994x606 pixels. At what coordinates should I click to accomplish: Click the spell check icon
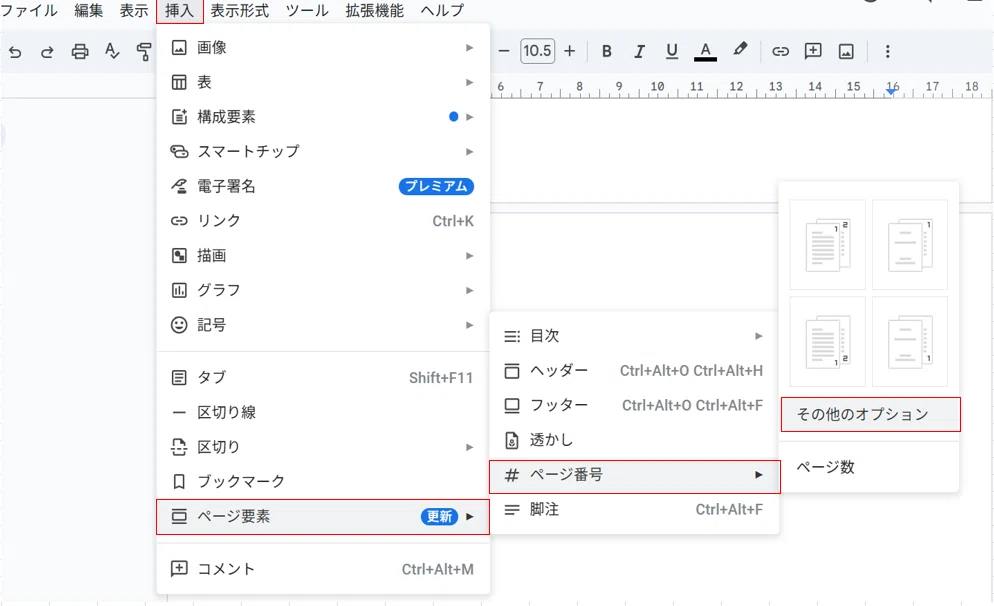pos(112,51)
